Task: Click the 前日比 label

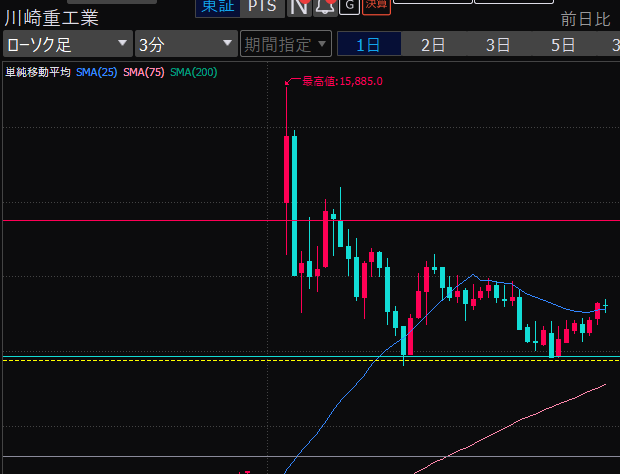Action: [x=585, y=18]
